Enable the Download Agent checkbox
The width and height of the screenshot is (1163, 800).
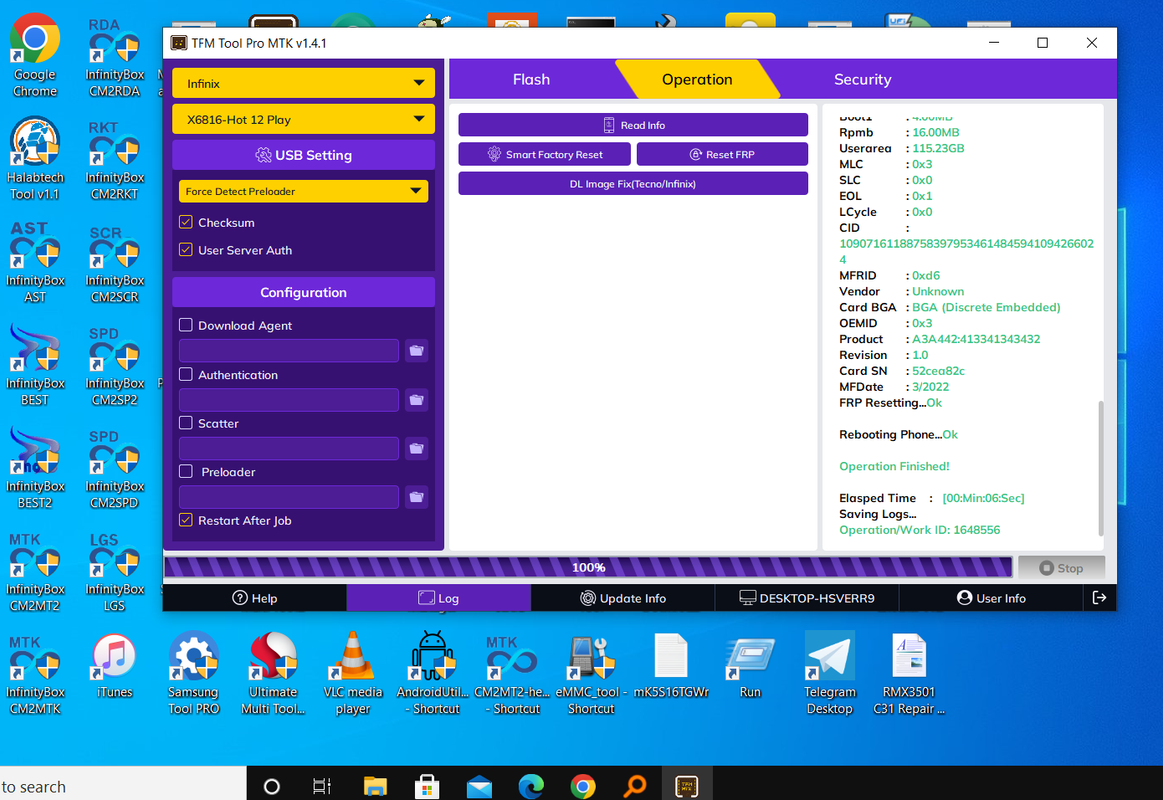point(186,325)
